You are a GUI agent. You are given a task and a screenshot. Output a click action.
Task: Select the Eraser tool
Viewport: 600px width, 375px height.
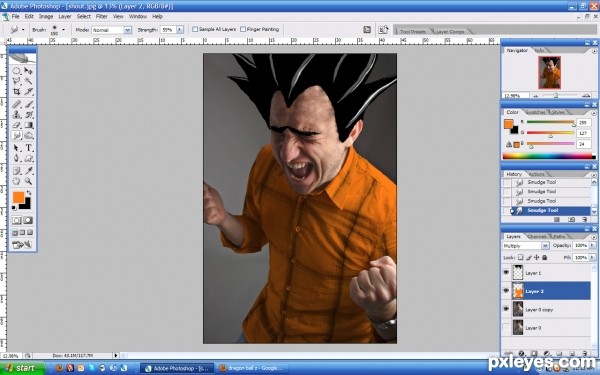click(16, 125)
